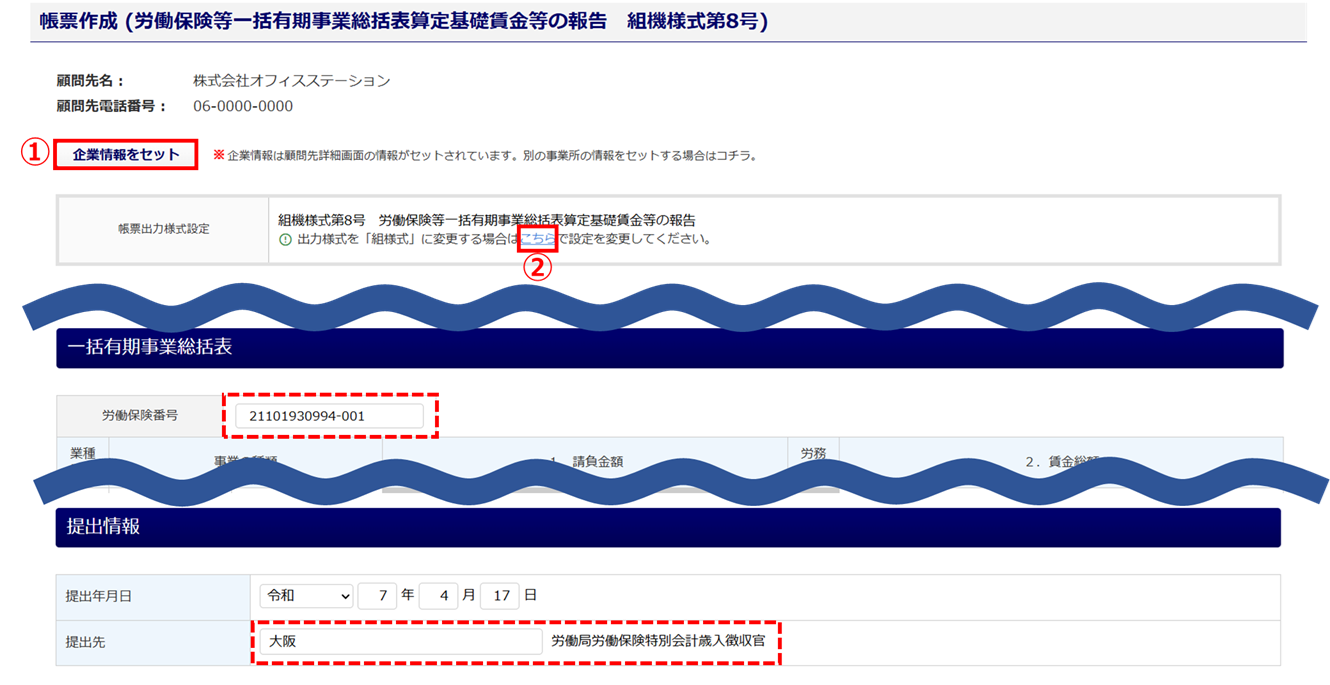The image size is (1330, 685).
Task: Select the 労働保険番号 label cell
Action: [140, 415]
